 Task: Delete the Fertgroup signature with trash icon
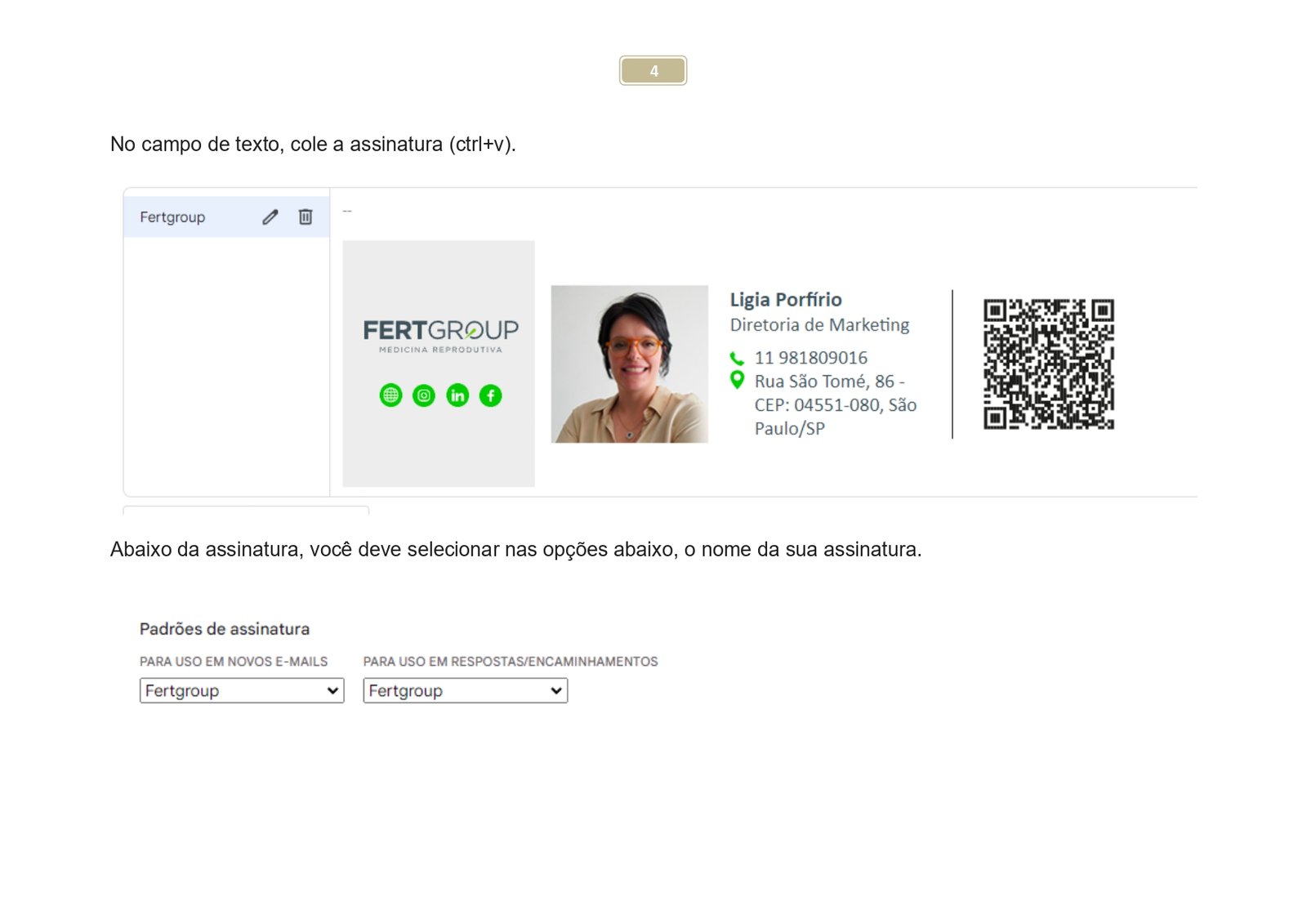point(306,217)
